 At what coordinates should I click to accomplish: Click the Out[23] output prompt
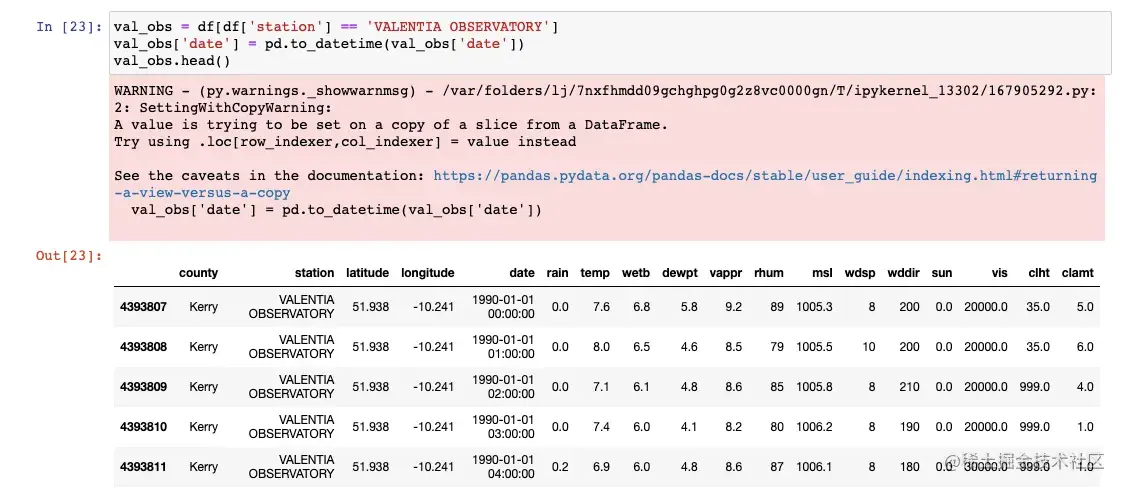69,256
